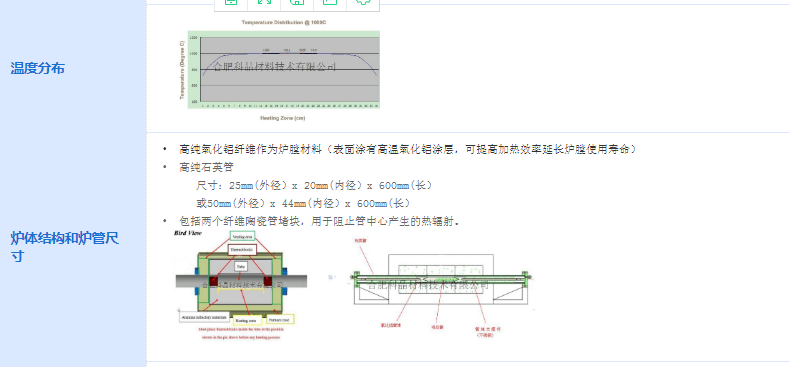Click the Furnace case label box
Viewport: 790px width, 367px height.
[279, 319]
